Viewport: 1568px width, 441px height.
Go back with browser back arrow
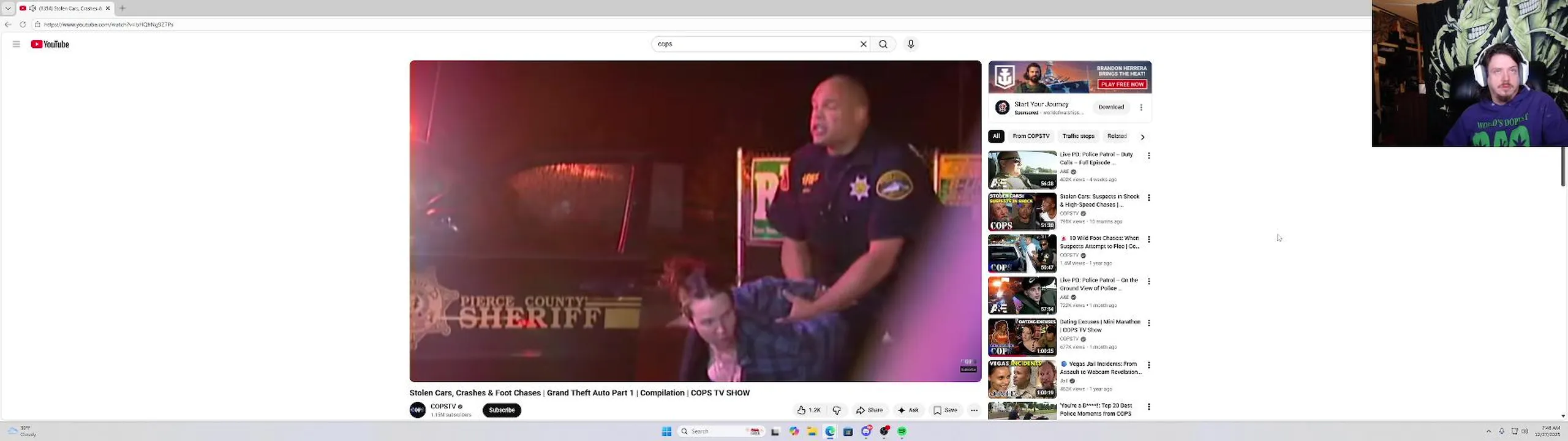(8, 24)
